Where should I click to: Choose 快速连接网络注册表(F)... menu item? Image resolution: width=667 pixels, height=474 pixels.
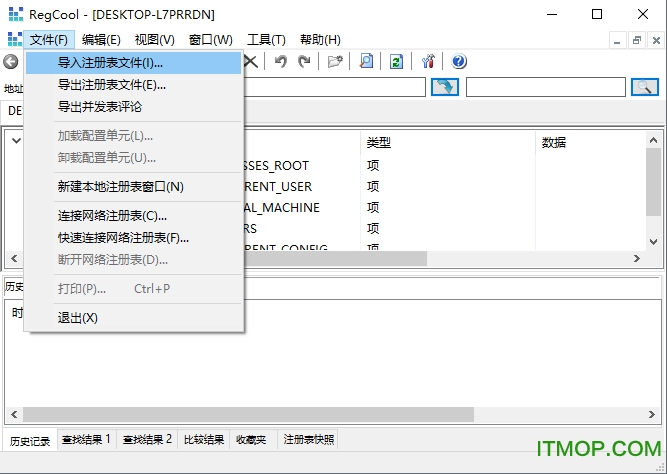pos(134,238)
